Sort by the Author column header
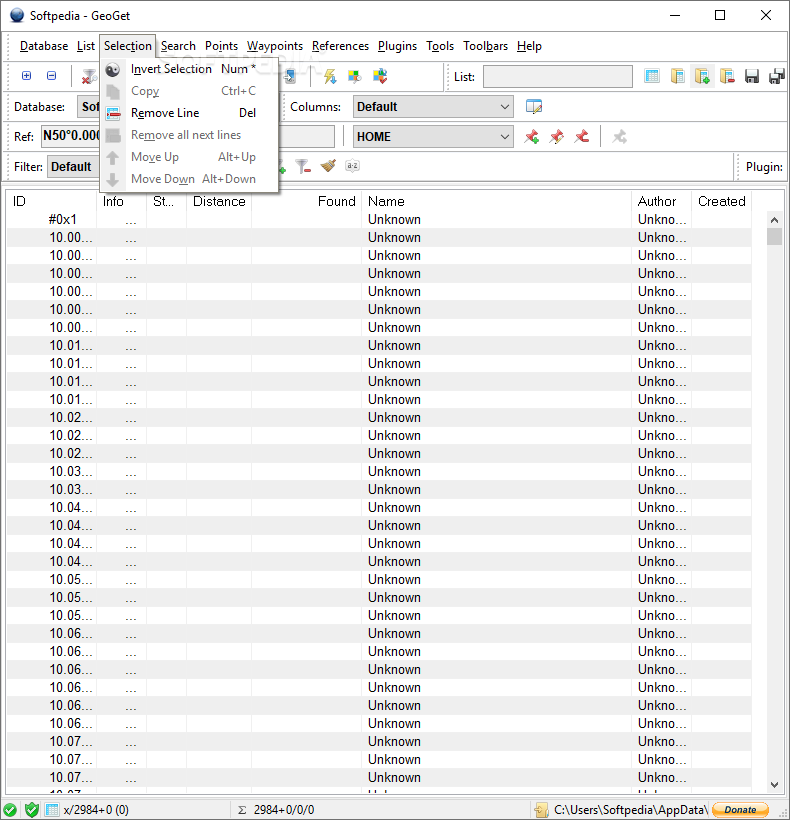This screenshot has width=790, height=820. click(661, 201)
